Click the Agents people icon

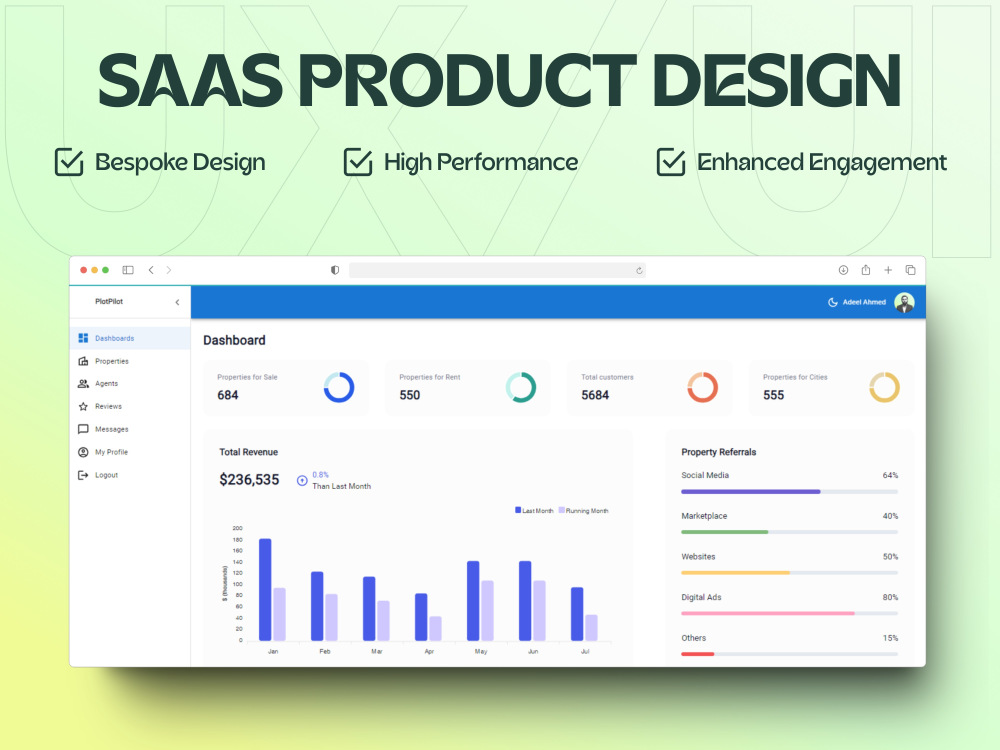[x=83, y=383]
